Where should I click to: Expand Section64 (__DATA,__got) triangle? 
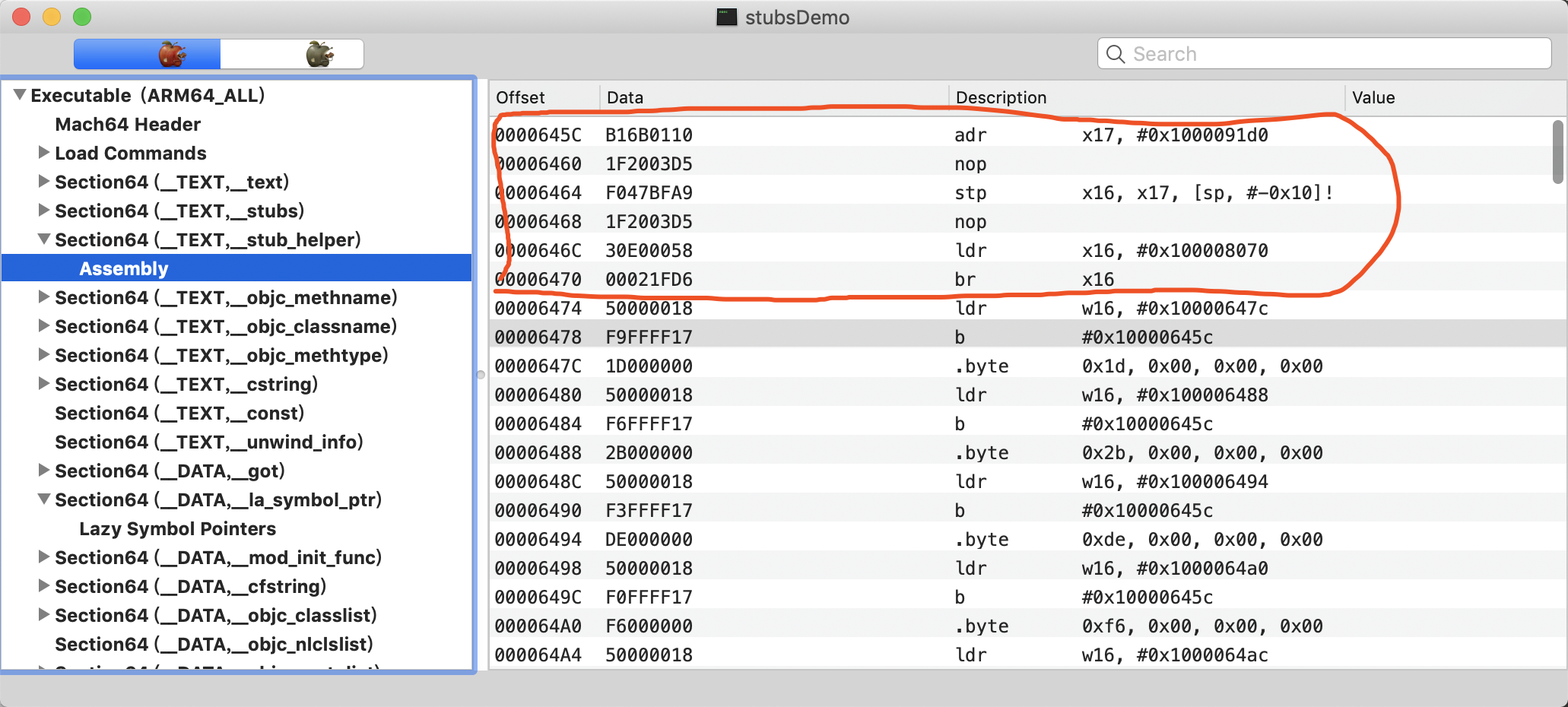pos(44,471)
